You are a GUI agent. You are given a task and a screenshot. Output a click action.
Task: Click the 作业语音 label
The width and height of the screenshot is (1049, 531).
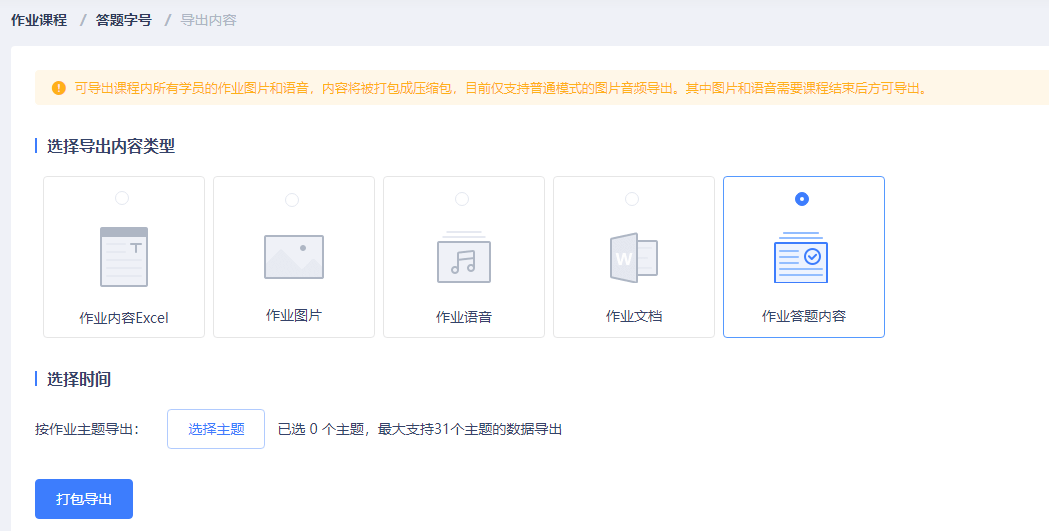pyautogui.click(x=464, y=316)
